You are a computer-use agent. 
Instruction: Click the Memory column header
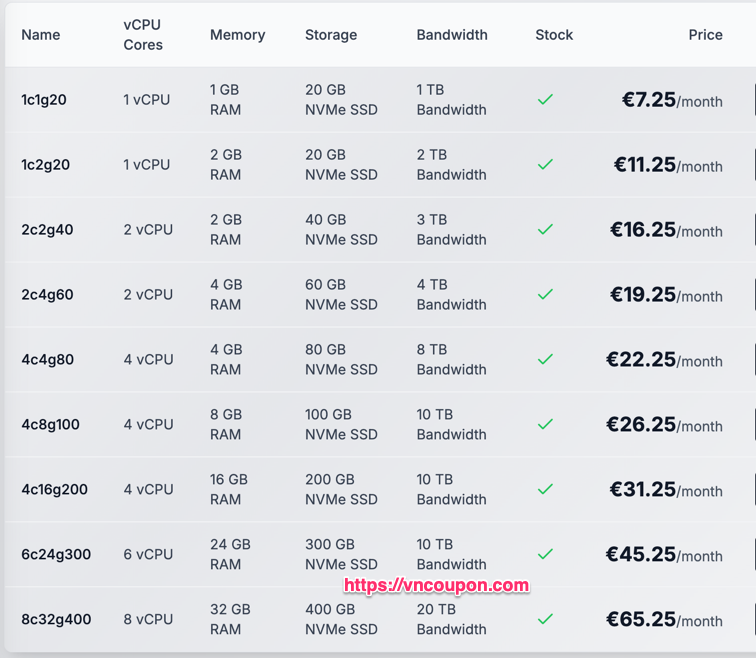(238, 35)
